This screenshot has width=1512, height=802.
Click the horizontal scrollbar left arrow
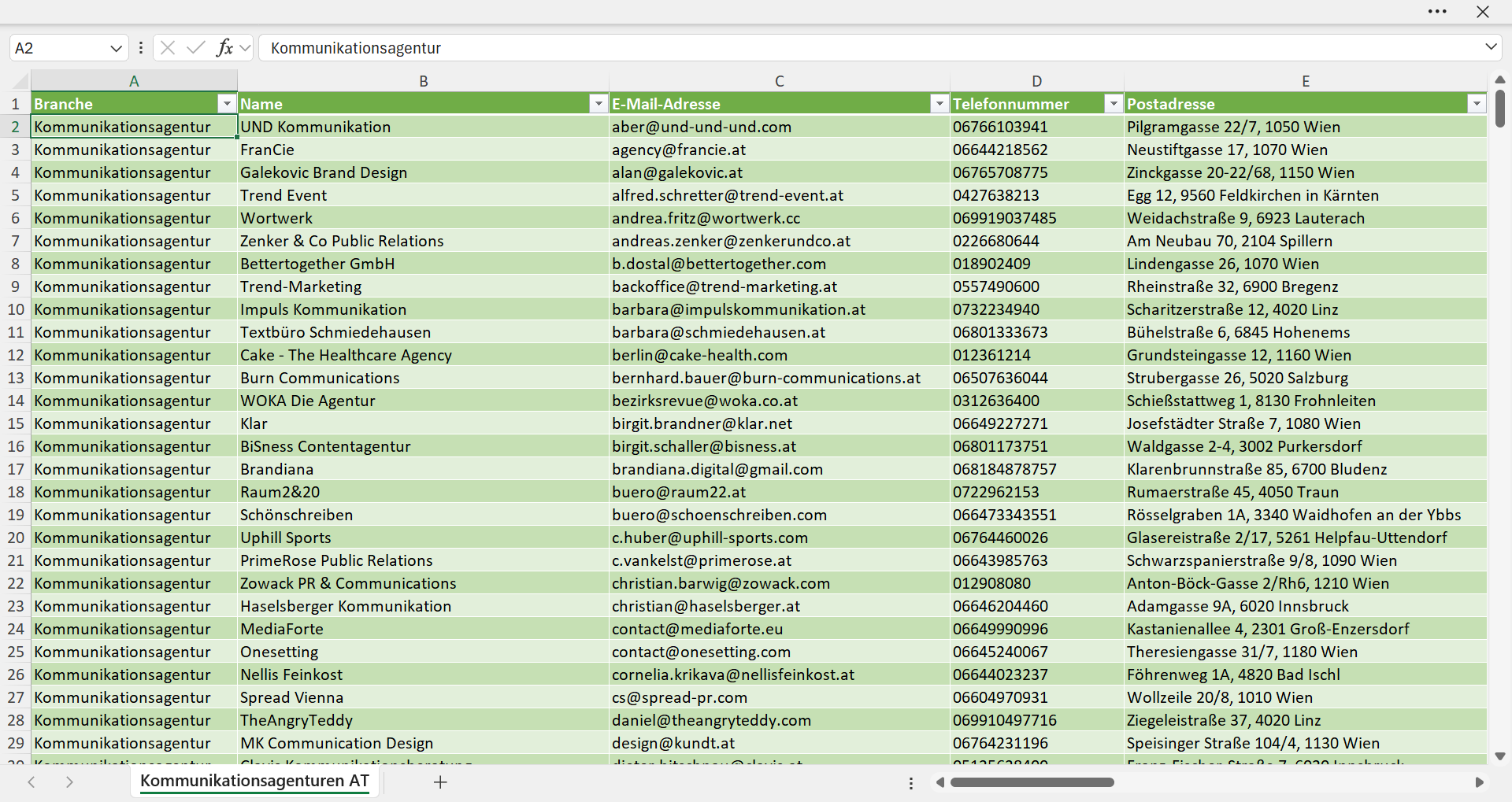[939, 782]
